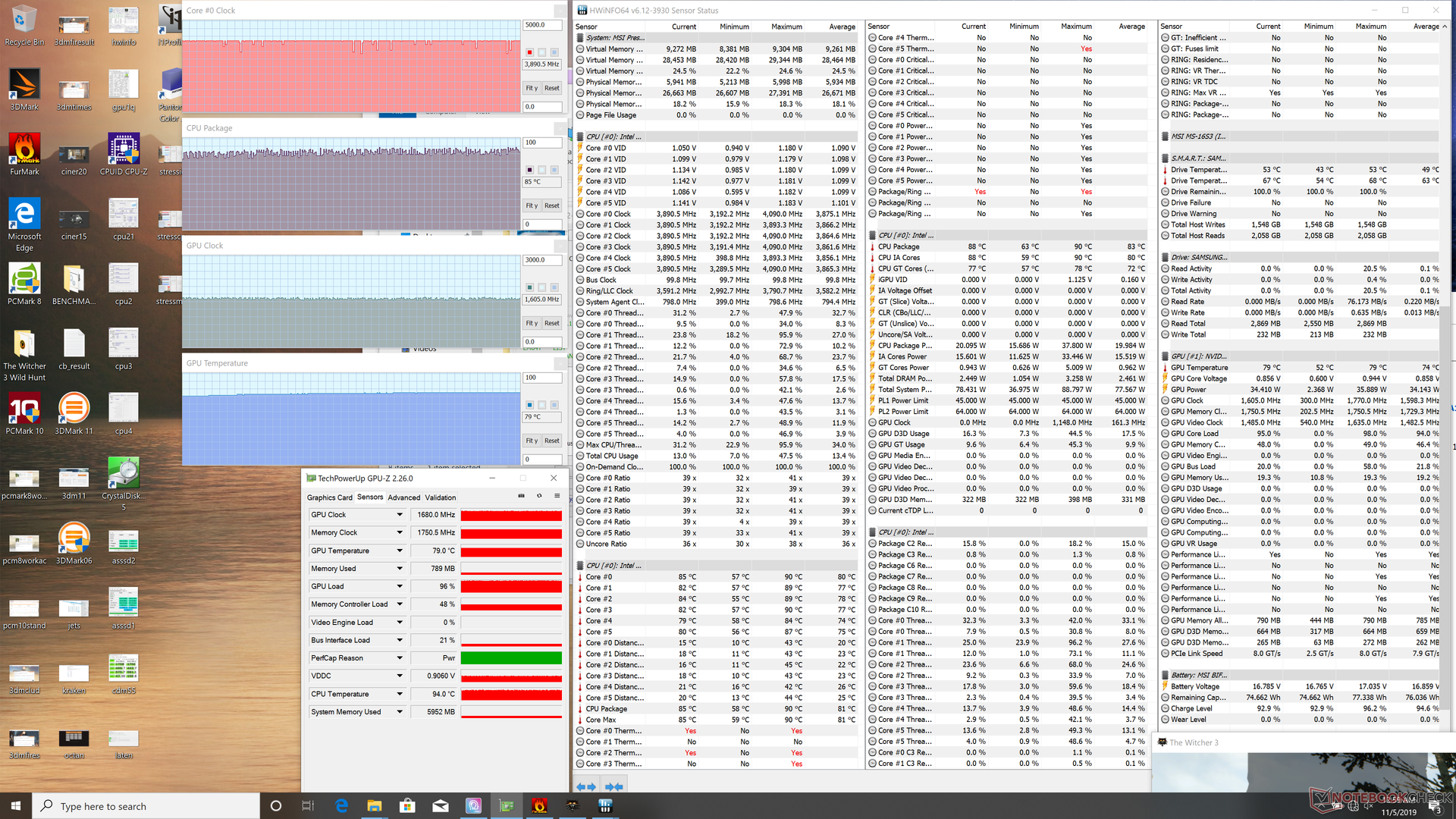Viewport: 1456px width, 819px height.
Task: Click Fit y in the GPU Temperature graph
Action: coord(532,441)
